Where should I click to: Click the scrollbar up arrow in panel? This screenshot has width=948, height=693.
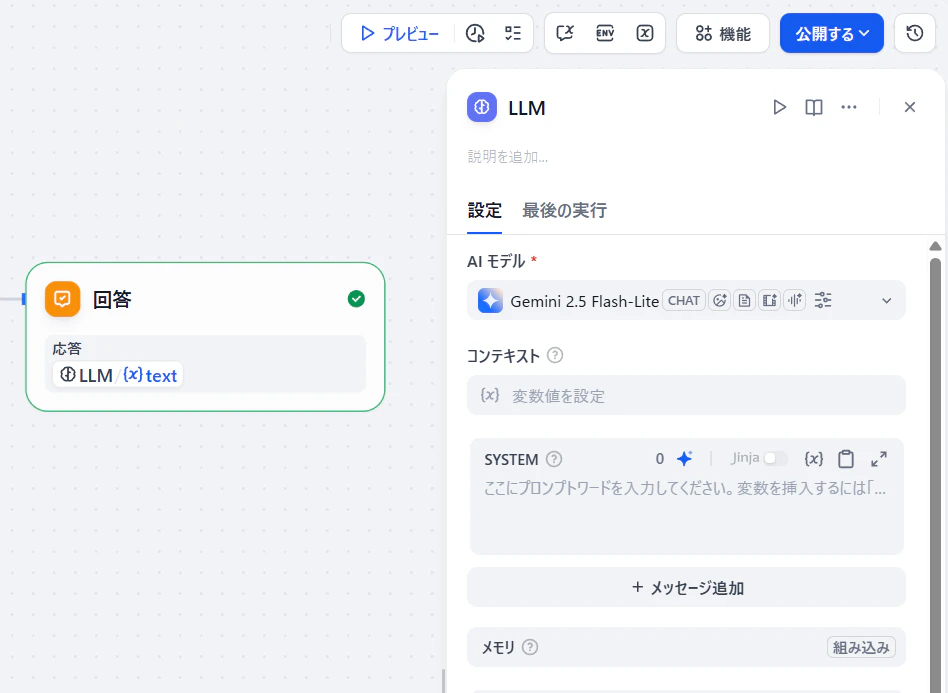935,246
